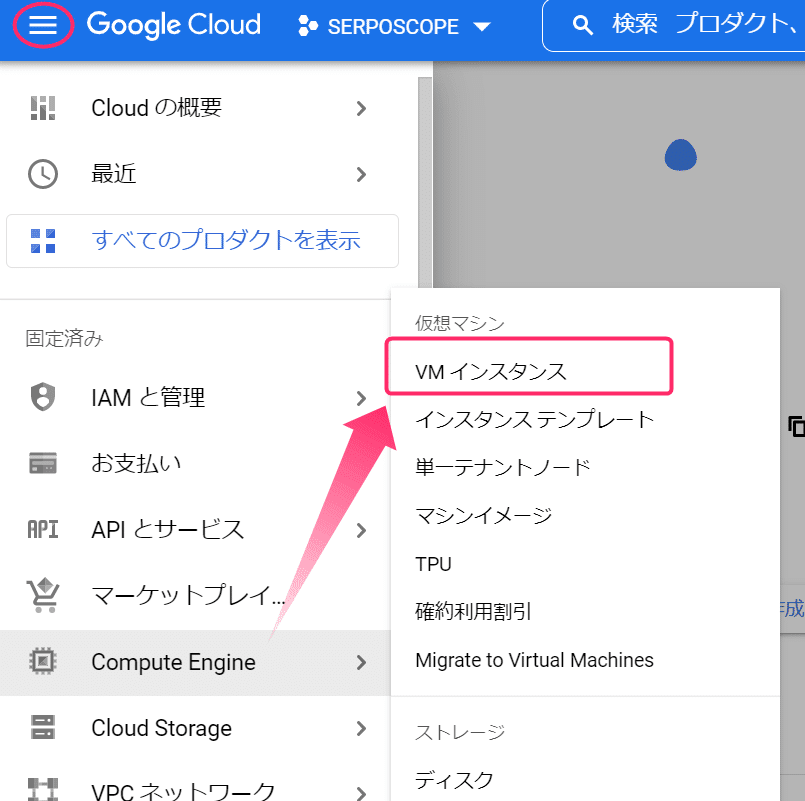This screenshot has height=801, width=805.
Task: Select 確約利用割引 submenu entry
Action: (585, 612)
